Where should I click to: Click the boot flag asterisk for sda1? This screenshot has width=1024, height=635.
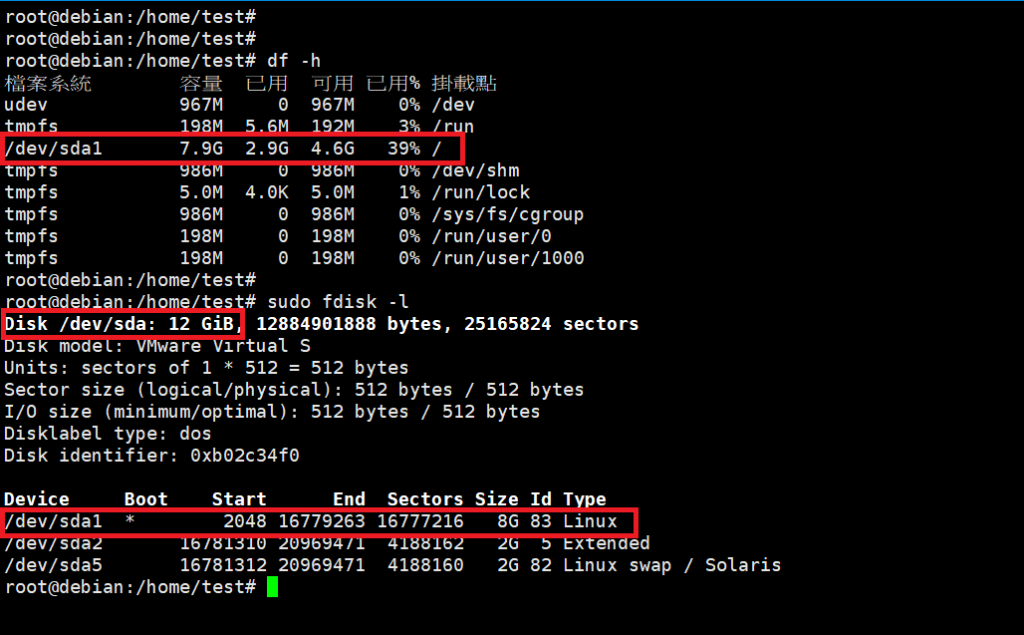pos(130,520)
